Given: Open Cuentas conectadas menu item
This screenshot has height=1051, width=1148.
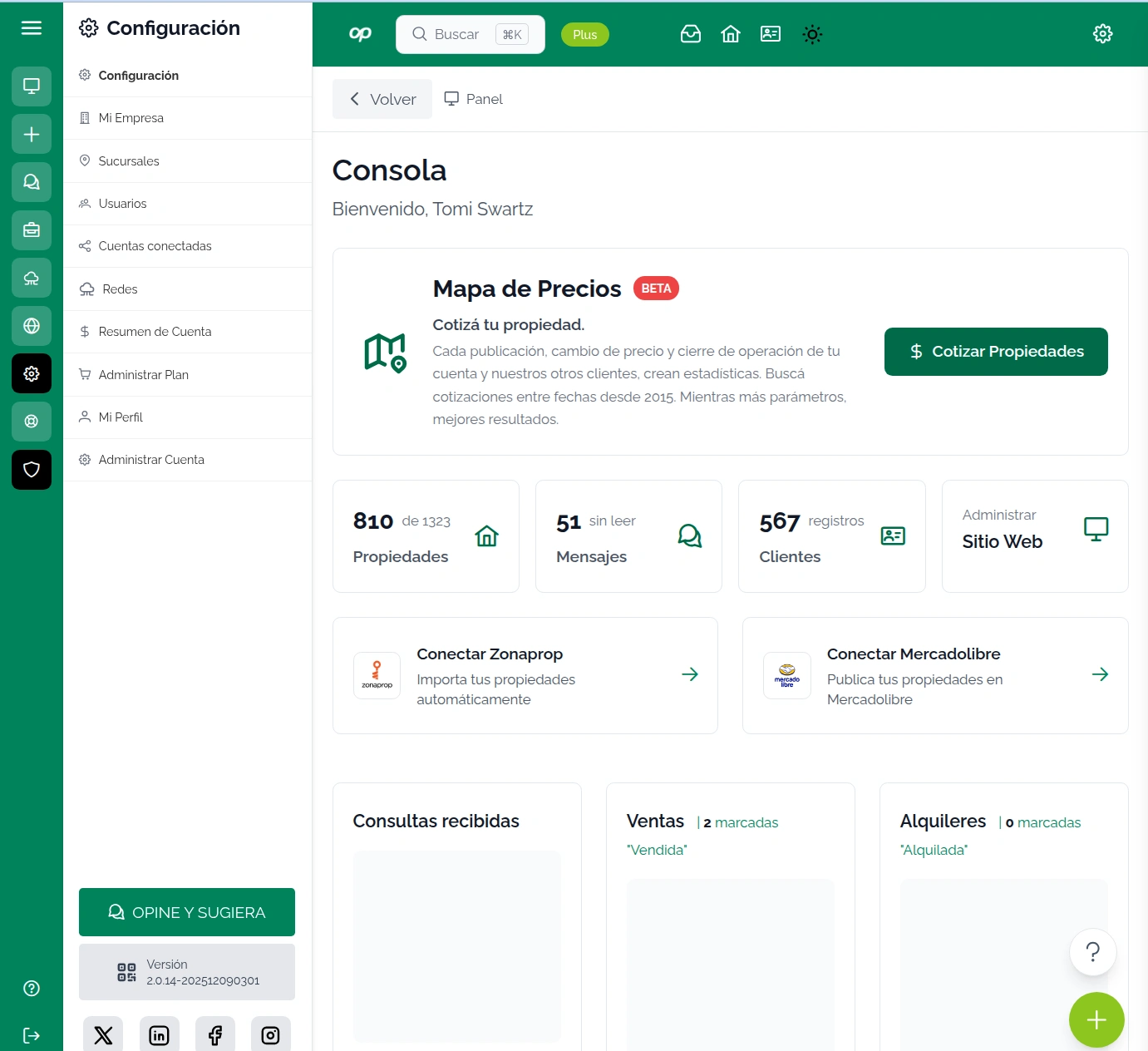Looking at the screenshot, I should 155,246.
